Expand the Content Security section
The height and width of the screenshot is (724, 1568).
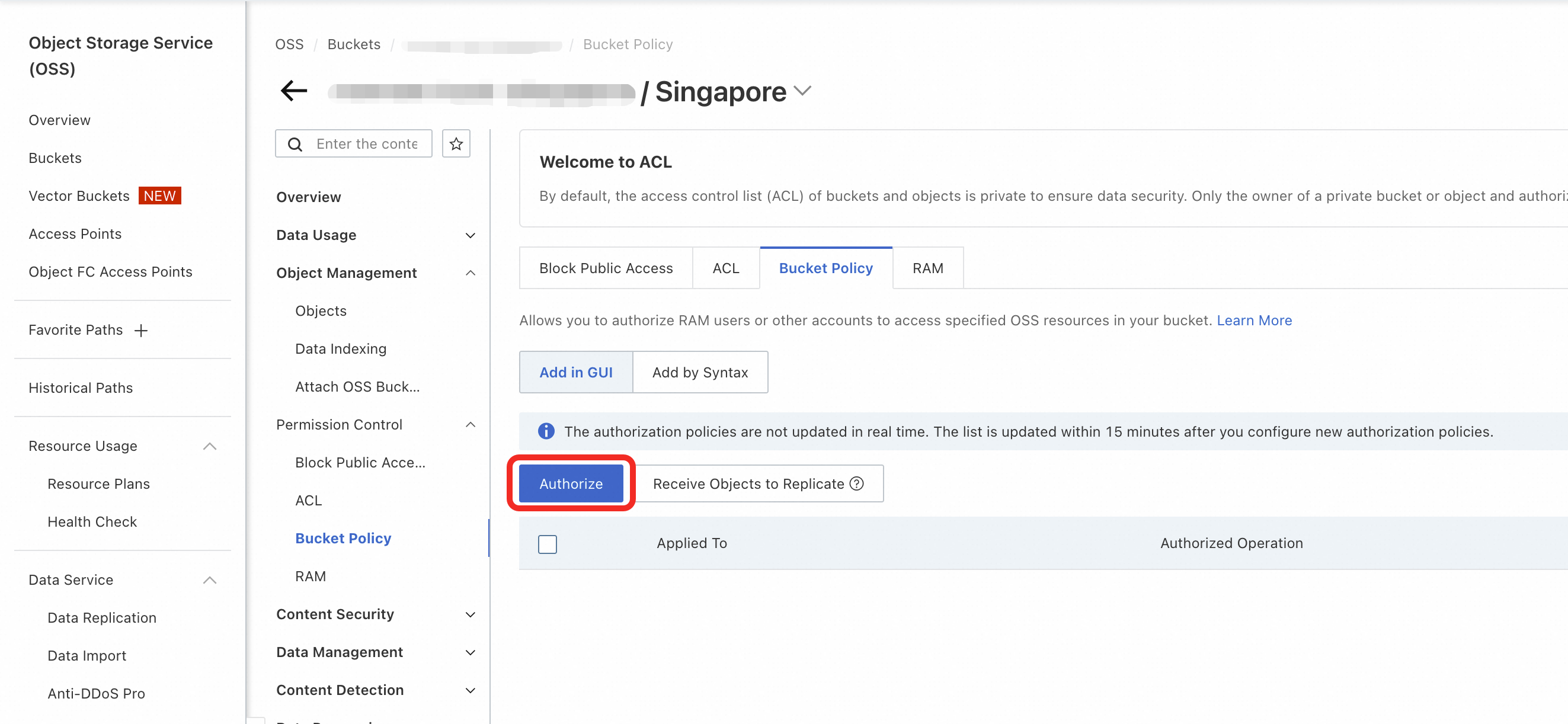click(x=470, y=614)
